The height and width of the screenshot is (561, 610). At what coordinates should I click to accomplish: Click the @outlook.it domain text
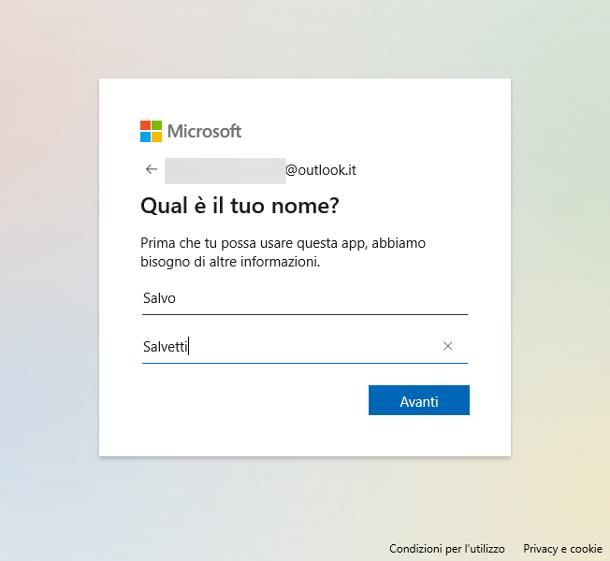point(321,170)
